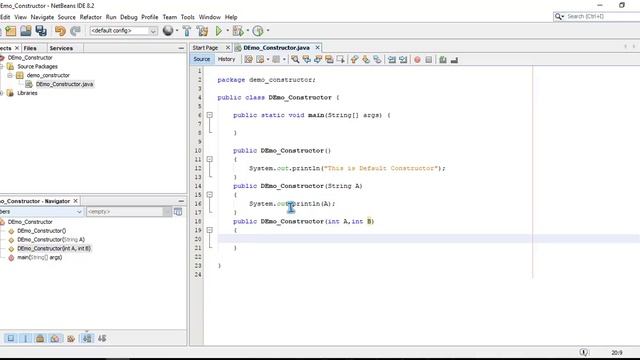Open the Navigate menu

42,17
